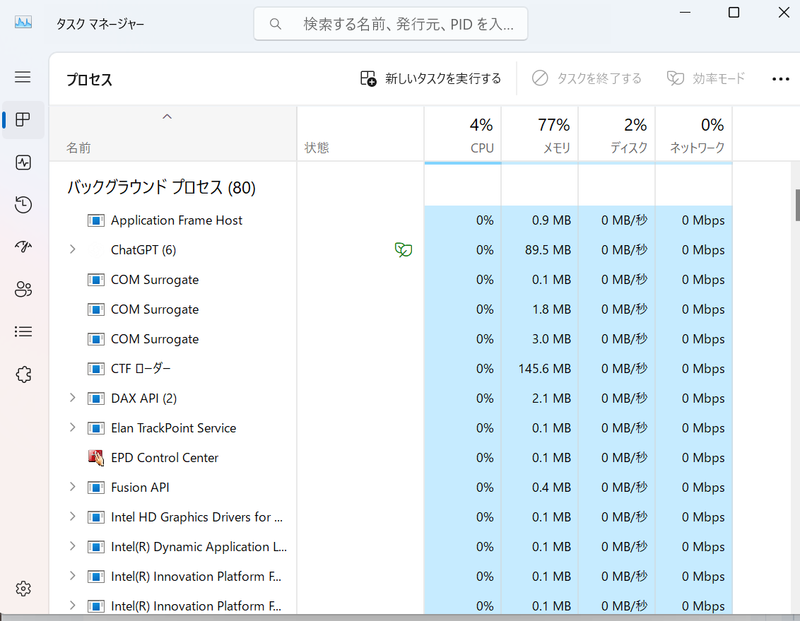The width and height of the screenshot is (800, 621).
Task: Open the Services page in the sidebar
Action: 23,374
